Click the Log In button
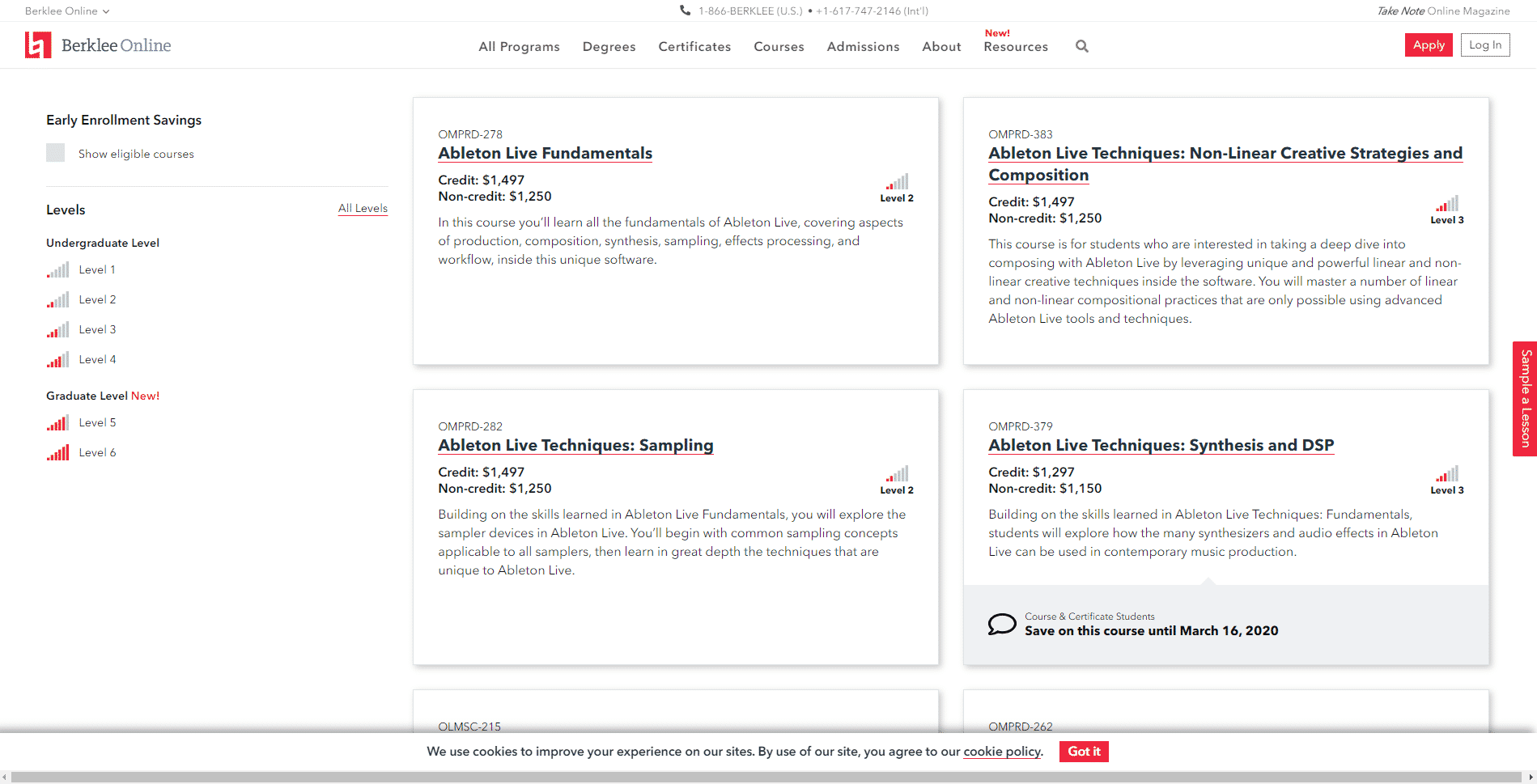Screen dimensions: 1537x784 [x=1485, y=45]
